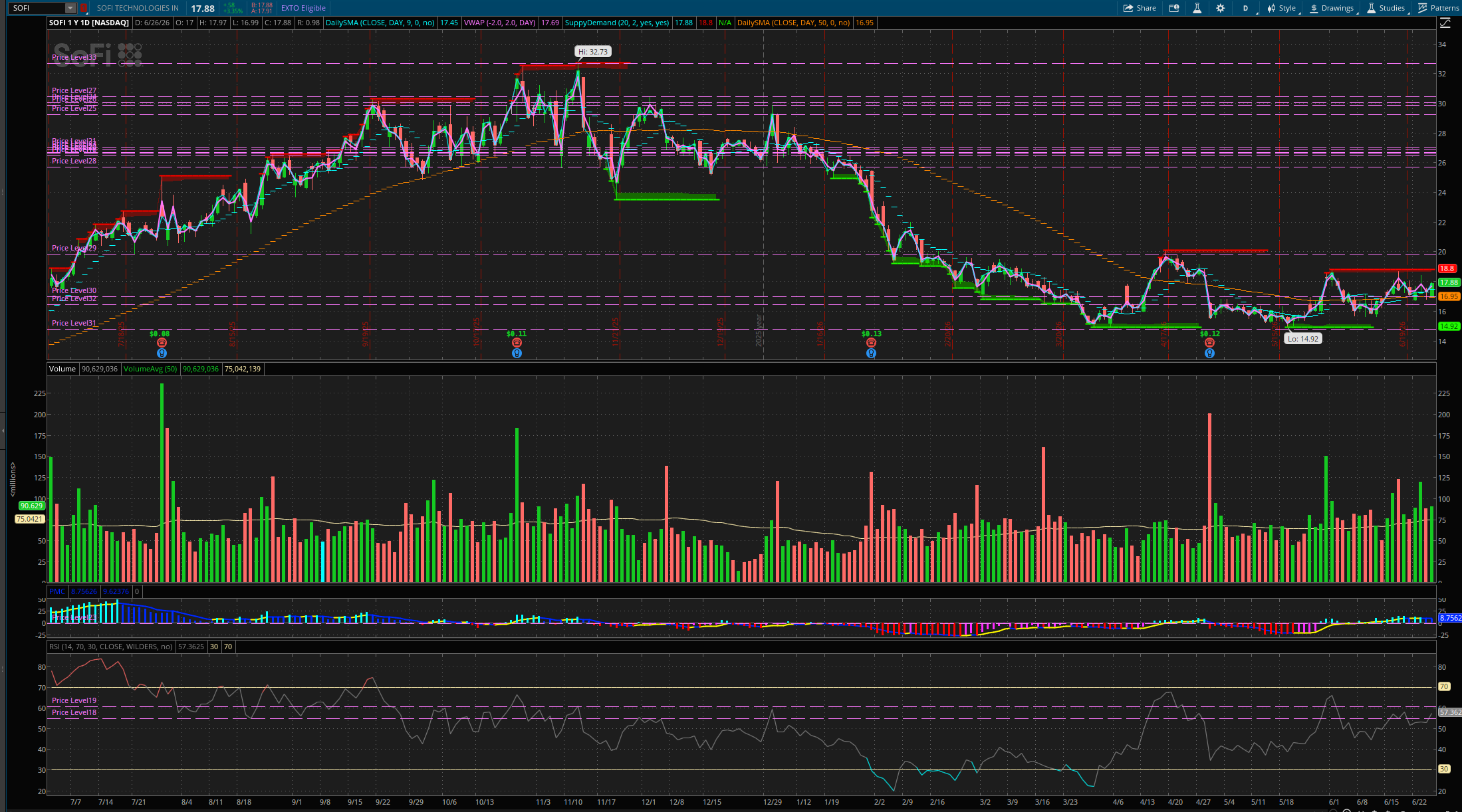1462x812 pixels.
Task: Click the green 17.88 price axis tag
Action: 1449,282
